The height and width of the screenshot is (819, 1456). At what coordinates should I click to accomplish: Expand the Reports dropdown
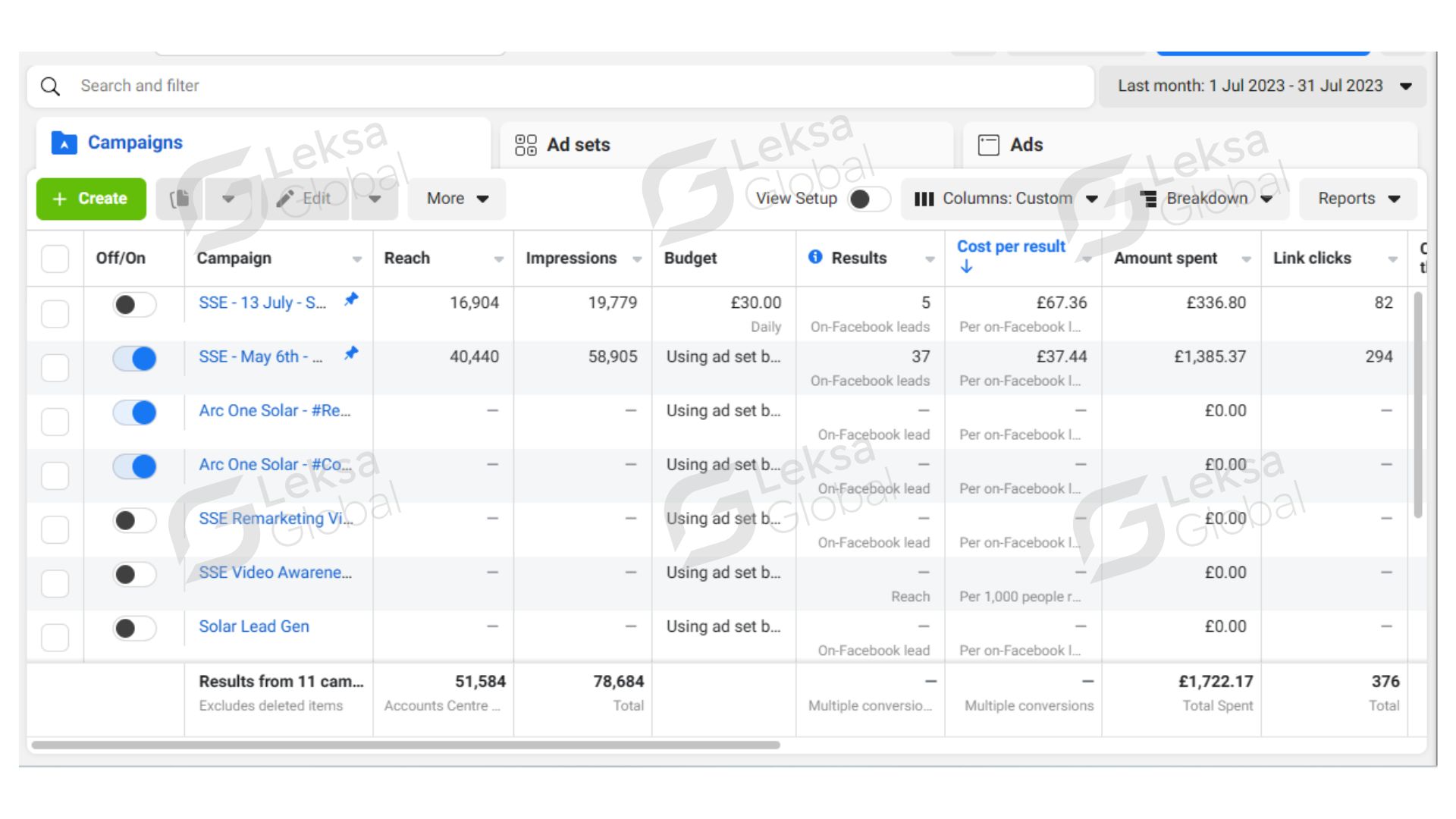(1357, 199)
